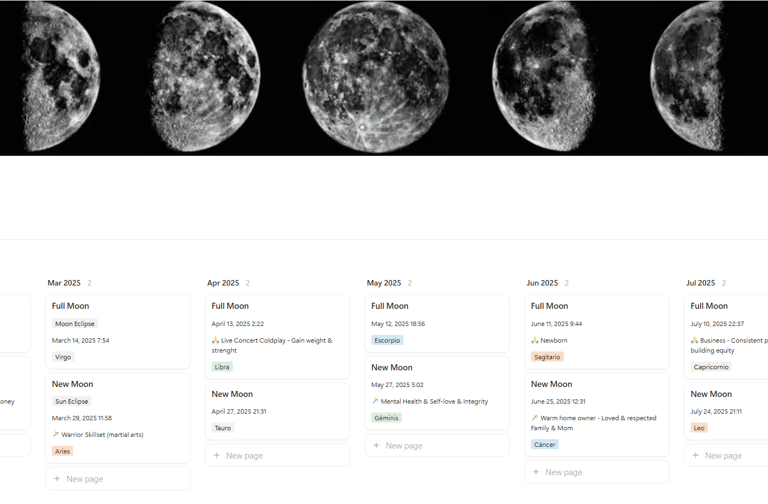Screen dimensions: 768x504
Task: Add new page under Jul 2025
Action: tap(726, 456)
